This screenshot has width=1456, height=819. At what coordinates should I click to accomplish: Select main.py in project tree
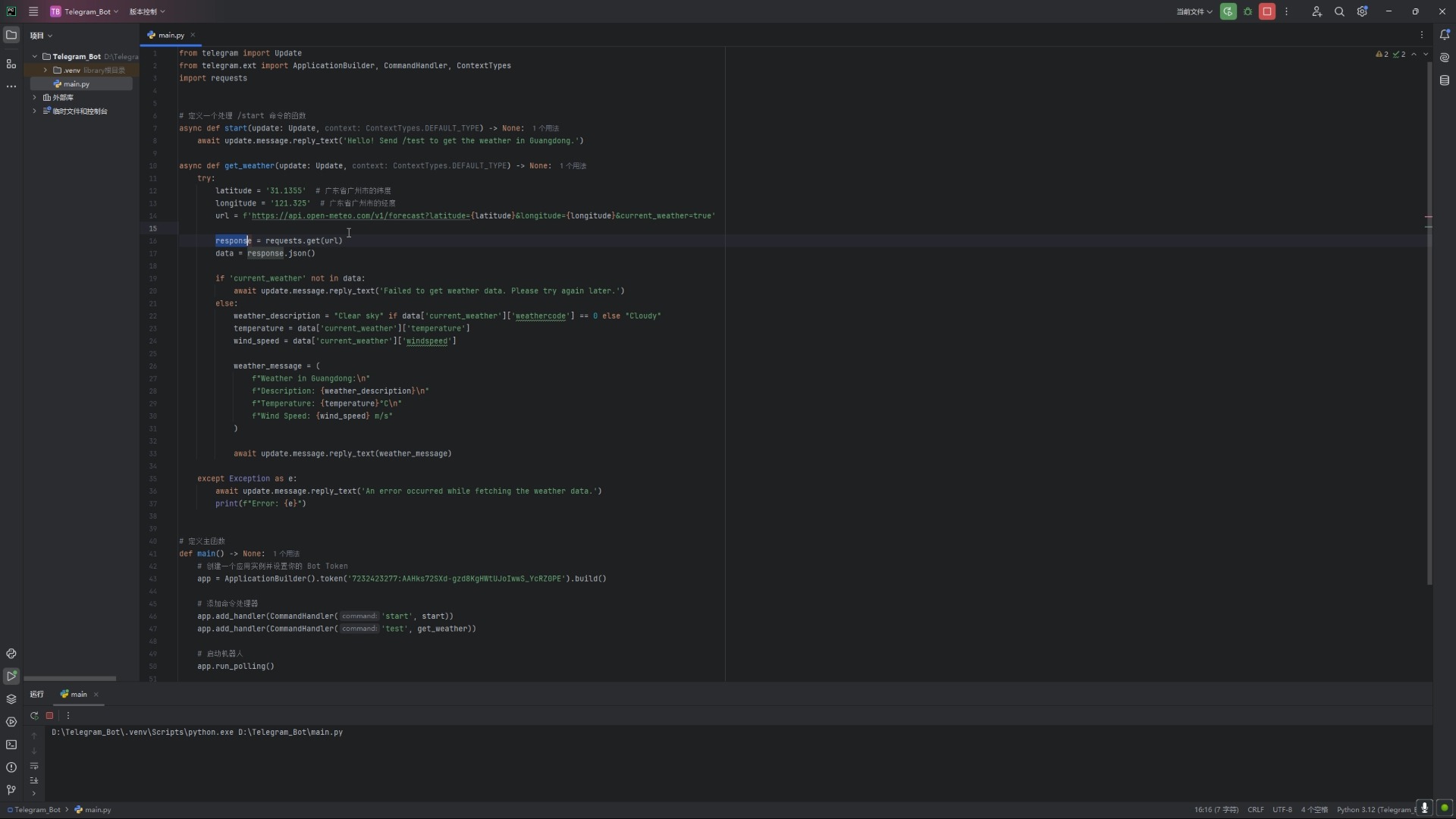(x=76, y=84)
